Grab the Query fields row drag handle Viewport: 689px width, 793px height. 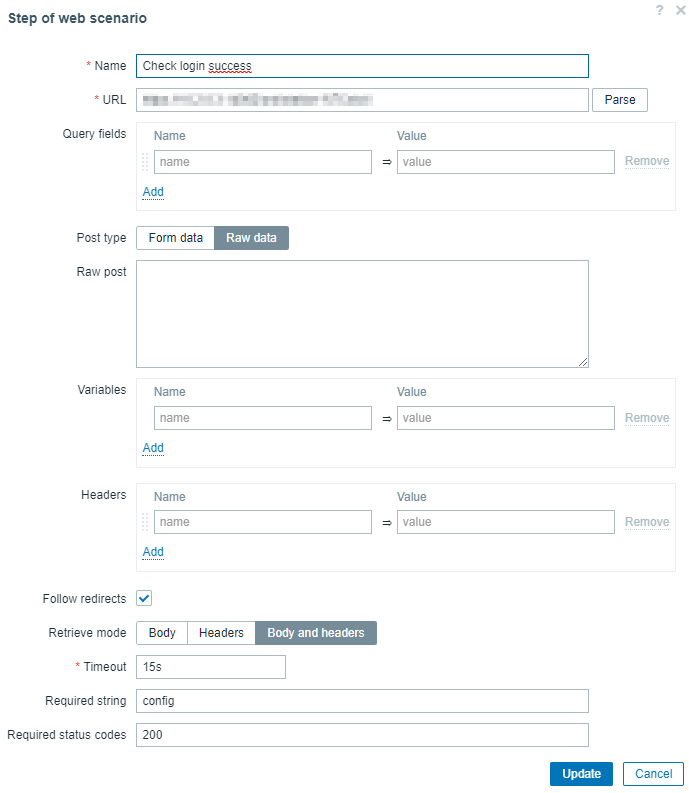(x=145, y=162)
